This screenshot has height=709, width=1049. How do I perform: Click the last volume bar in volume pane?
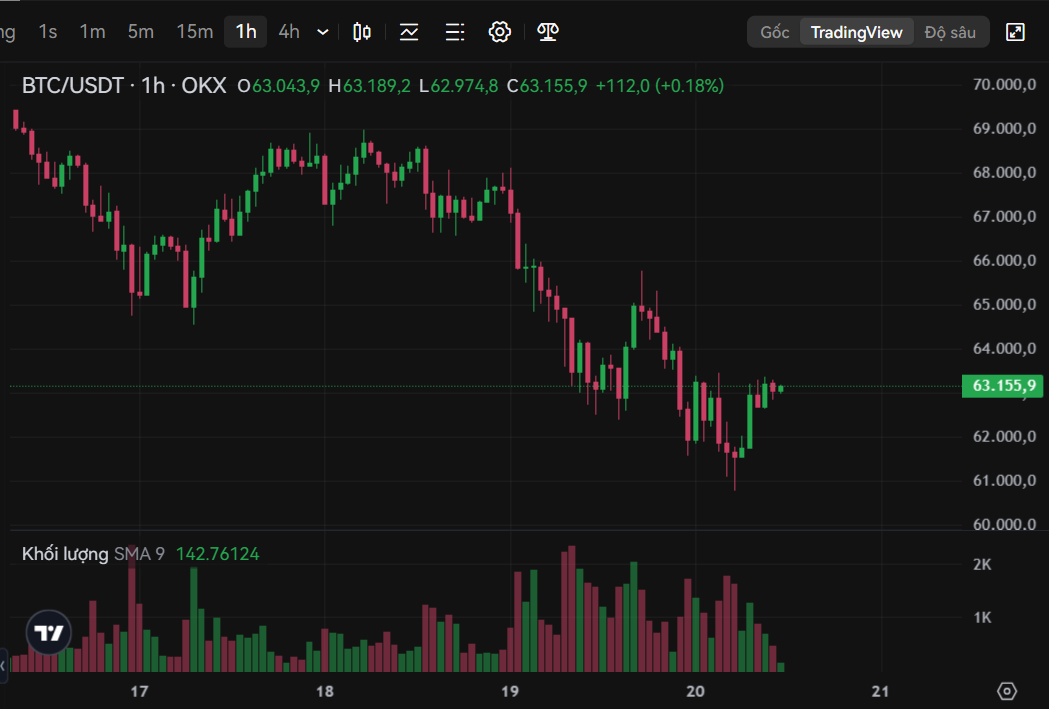tap(781, 668)
